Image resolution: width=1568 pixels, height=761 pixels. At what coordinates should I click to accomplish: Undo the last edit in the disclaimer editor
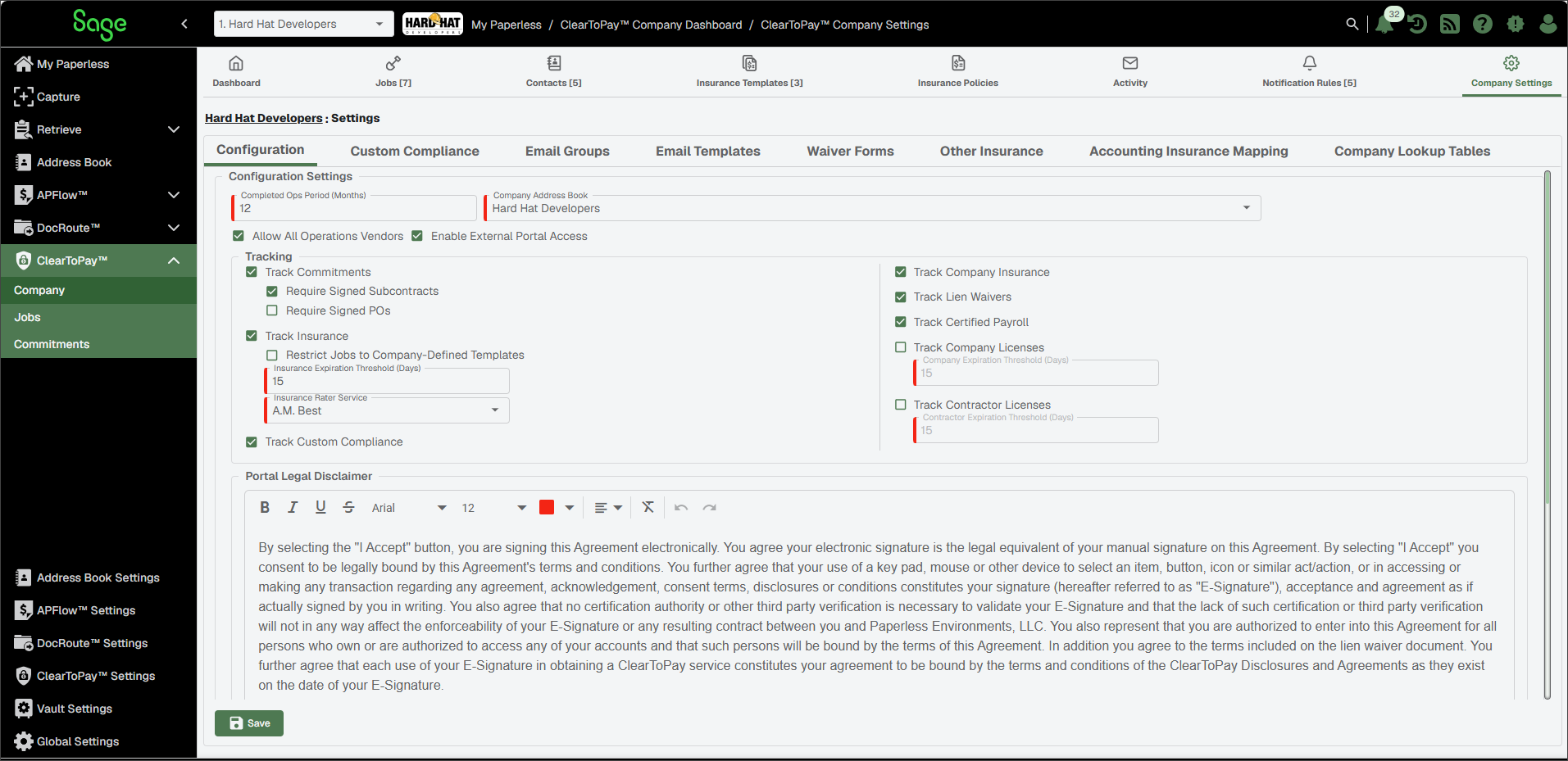pyautogui.click(x=681, y=508)
